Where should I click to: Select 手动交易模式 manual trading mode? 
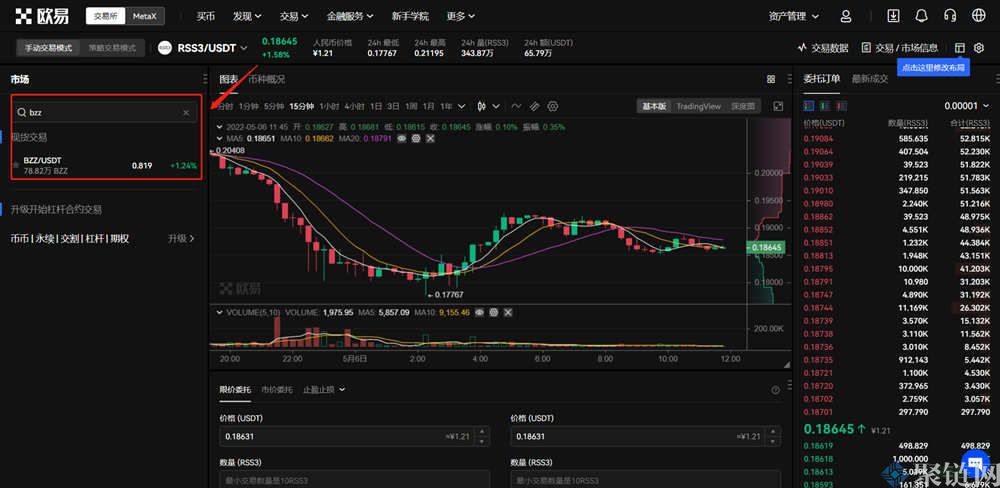[48, 48]
